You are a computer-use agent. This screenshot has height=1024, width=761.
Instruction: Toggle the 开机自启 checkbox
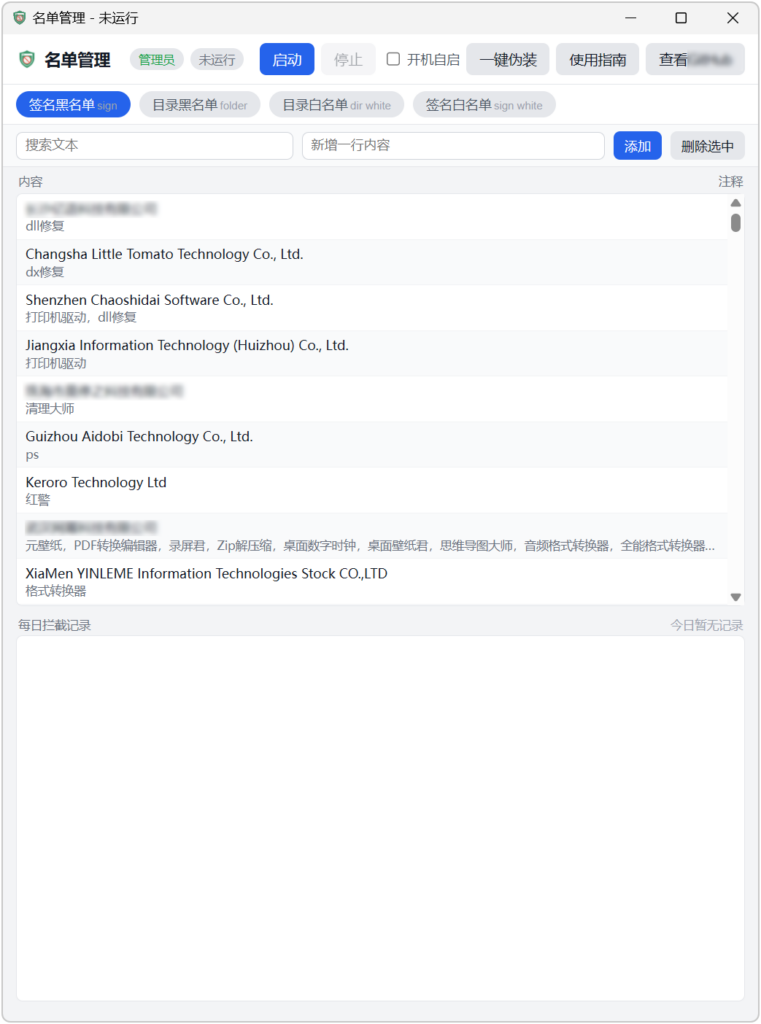(x=393, y=59)
